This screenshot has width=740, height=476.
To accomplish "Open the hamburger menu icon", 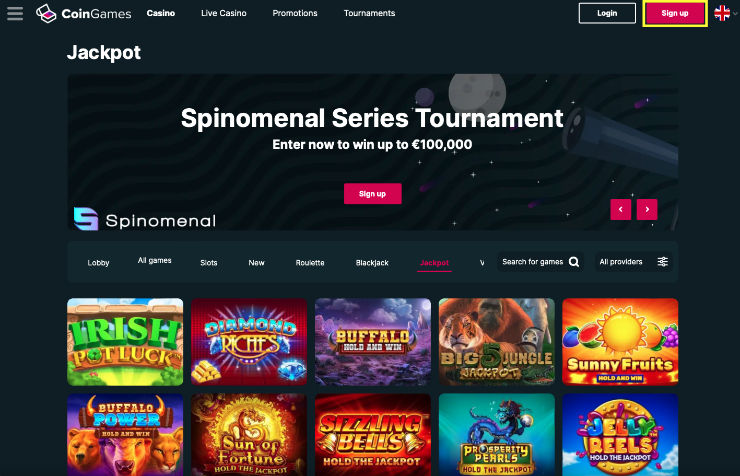I will 15,13.
